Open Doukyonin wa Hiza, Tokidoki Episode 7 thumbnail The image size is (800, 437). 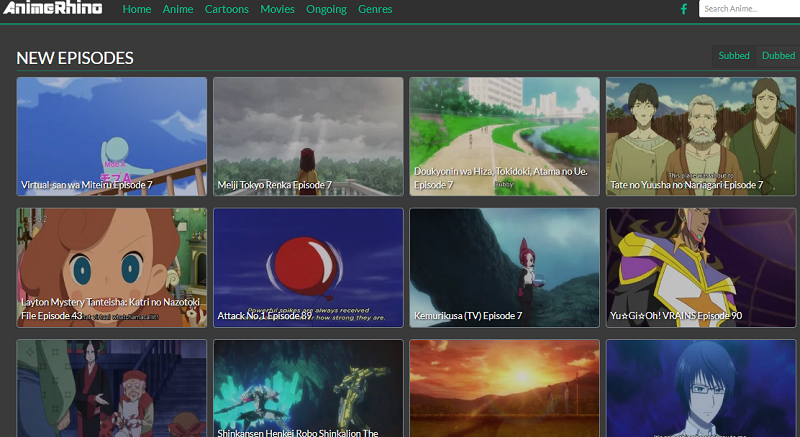505,136
